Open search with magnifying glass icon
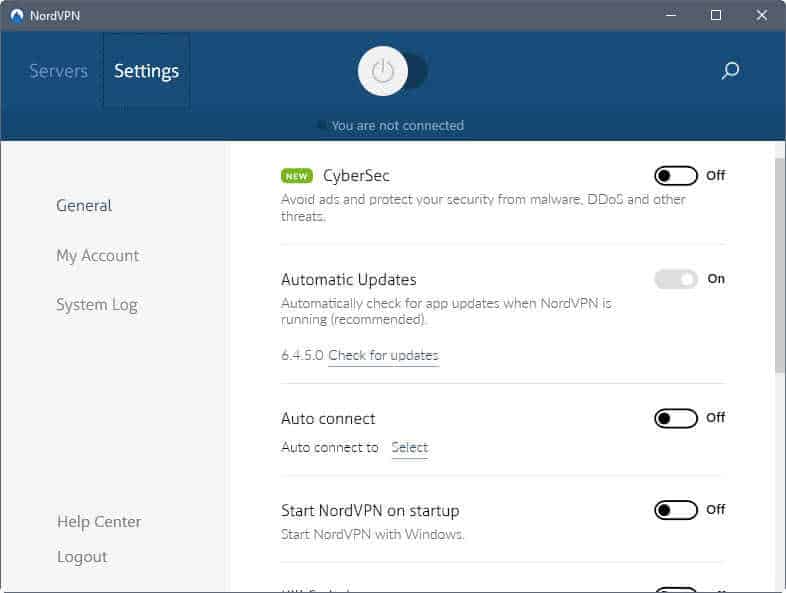The image size is (786, 593). click(730, 71)
